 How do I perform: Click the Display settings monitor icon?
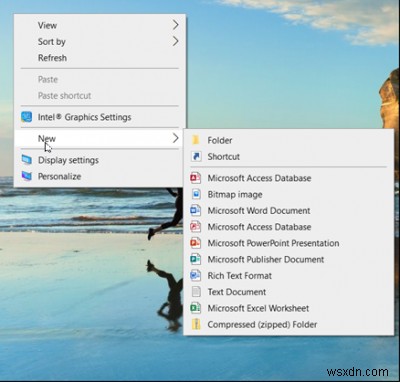click(27, 160)
